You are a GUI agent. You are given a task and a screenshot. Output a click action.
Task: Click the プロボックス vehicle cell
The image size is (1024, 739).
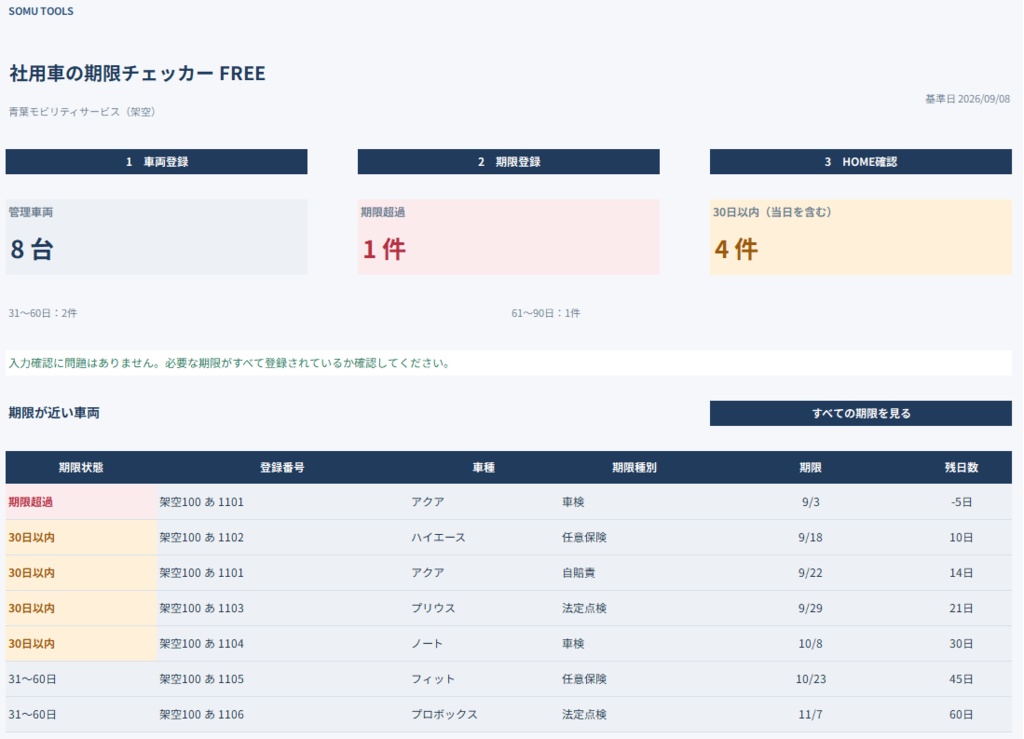pos(444,714)
